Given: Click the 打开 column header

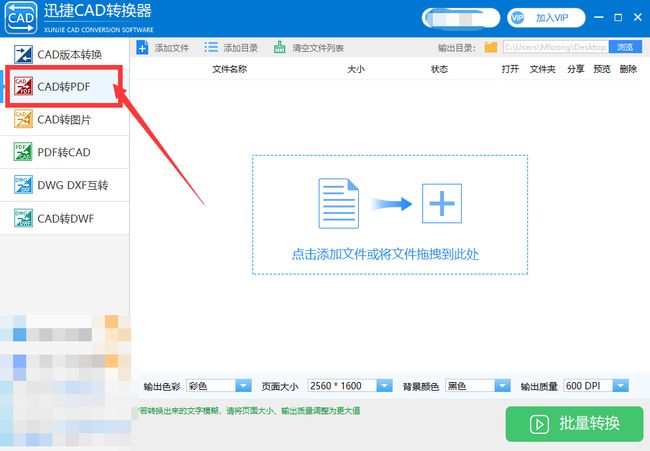Looking at the screenshot, I should click(510, 69).
